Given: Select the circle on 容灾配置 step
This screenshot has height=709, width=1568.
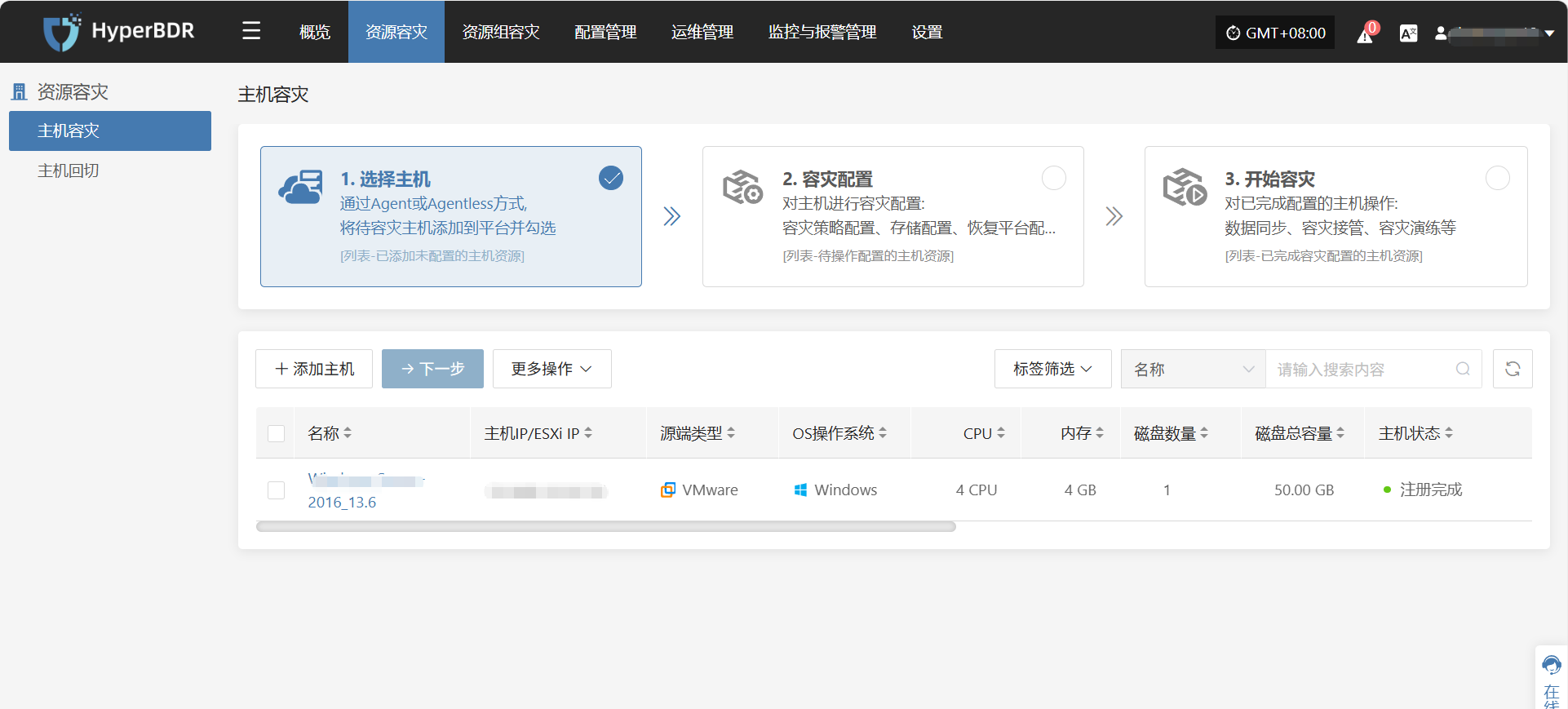Looking at the screenshot, I should pos(1054,178).
